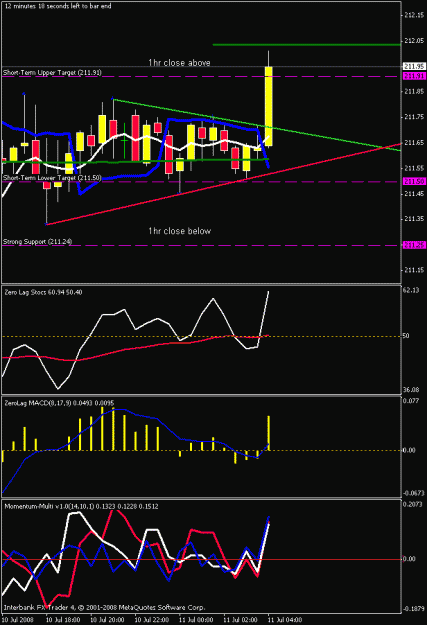Select the red rising trendline
The image size is (427, 625).
click(x=223, y=185)
